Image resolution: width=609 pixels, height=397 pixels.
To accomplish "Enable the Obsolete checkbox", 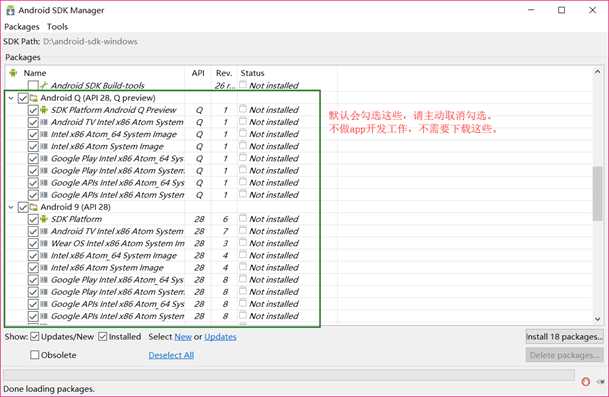I will tap(35, 355).
